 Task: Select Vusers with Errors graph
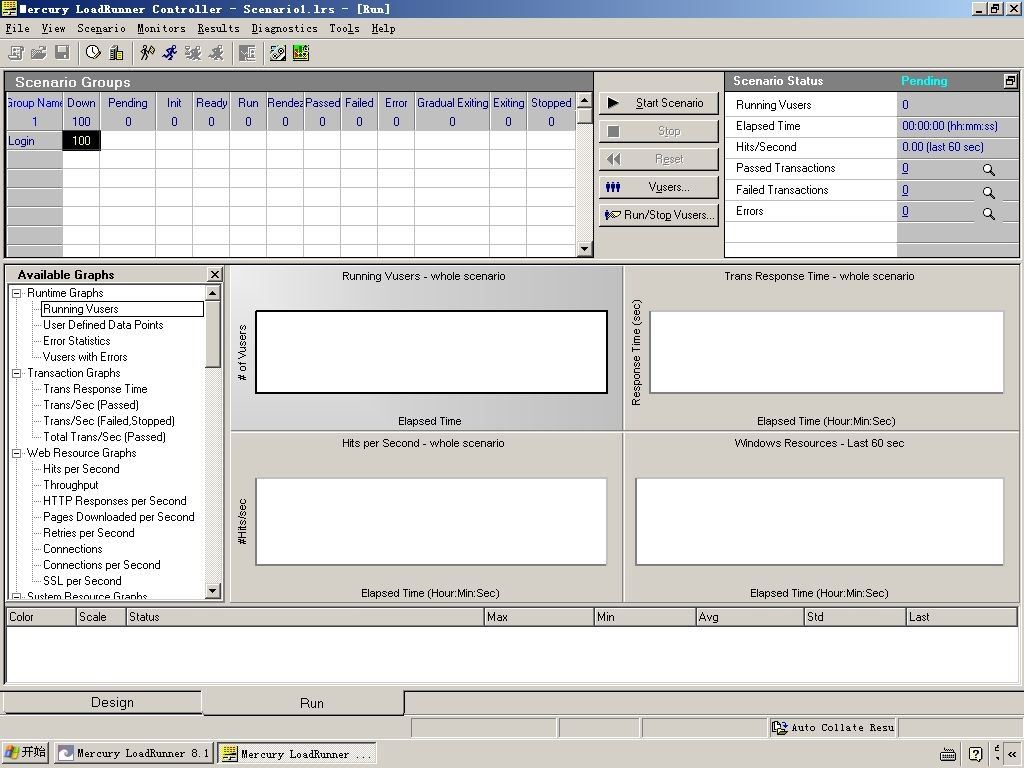[x=85, y=357]
